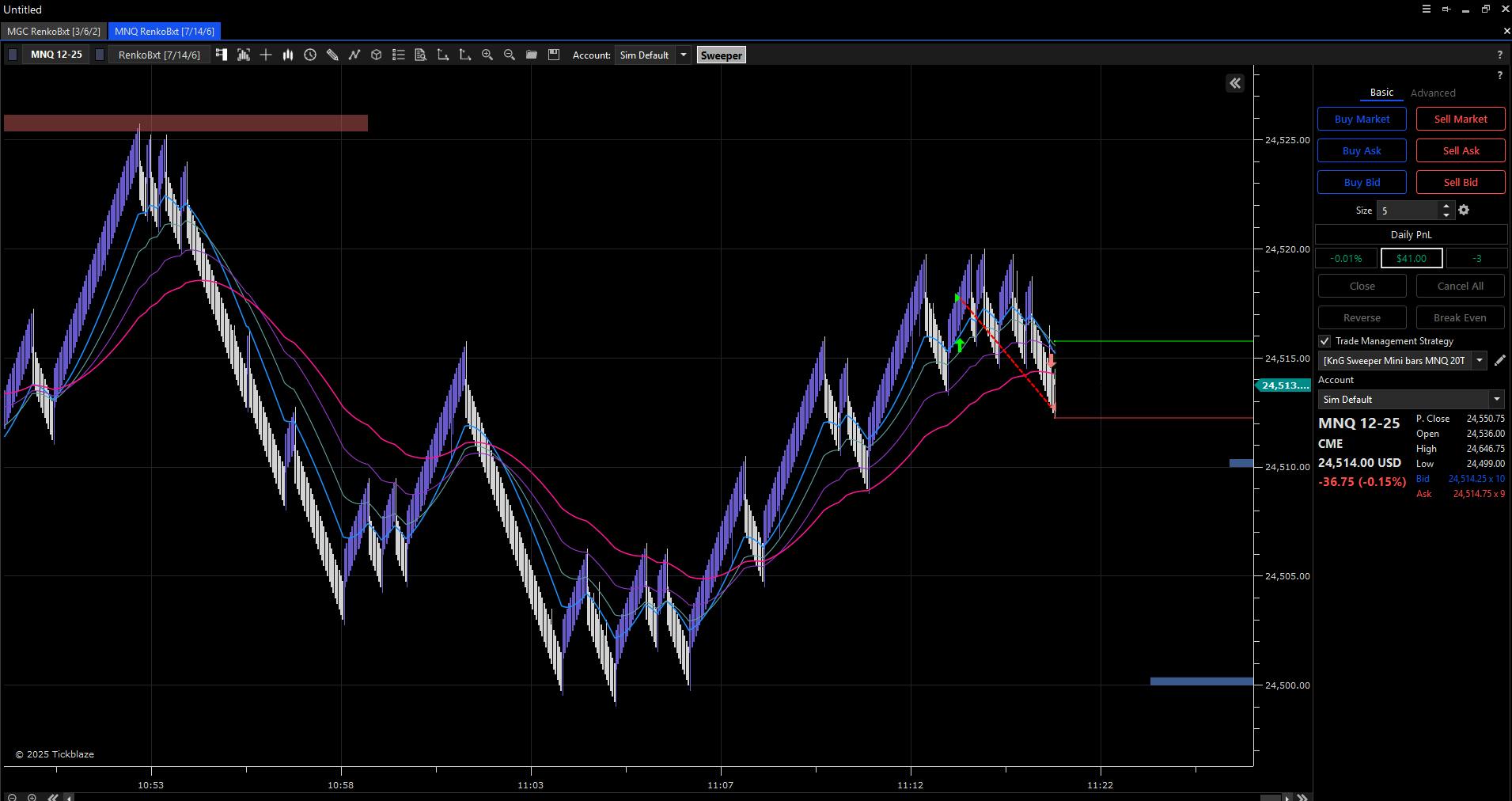The width and height of the screenshot is (1512, 801).
Task: Open the toolbar Account Sim Default dropdown
Action: click(684, 55)
